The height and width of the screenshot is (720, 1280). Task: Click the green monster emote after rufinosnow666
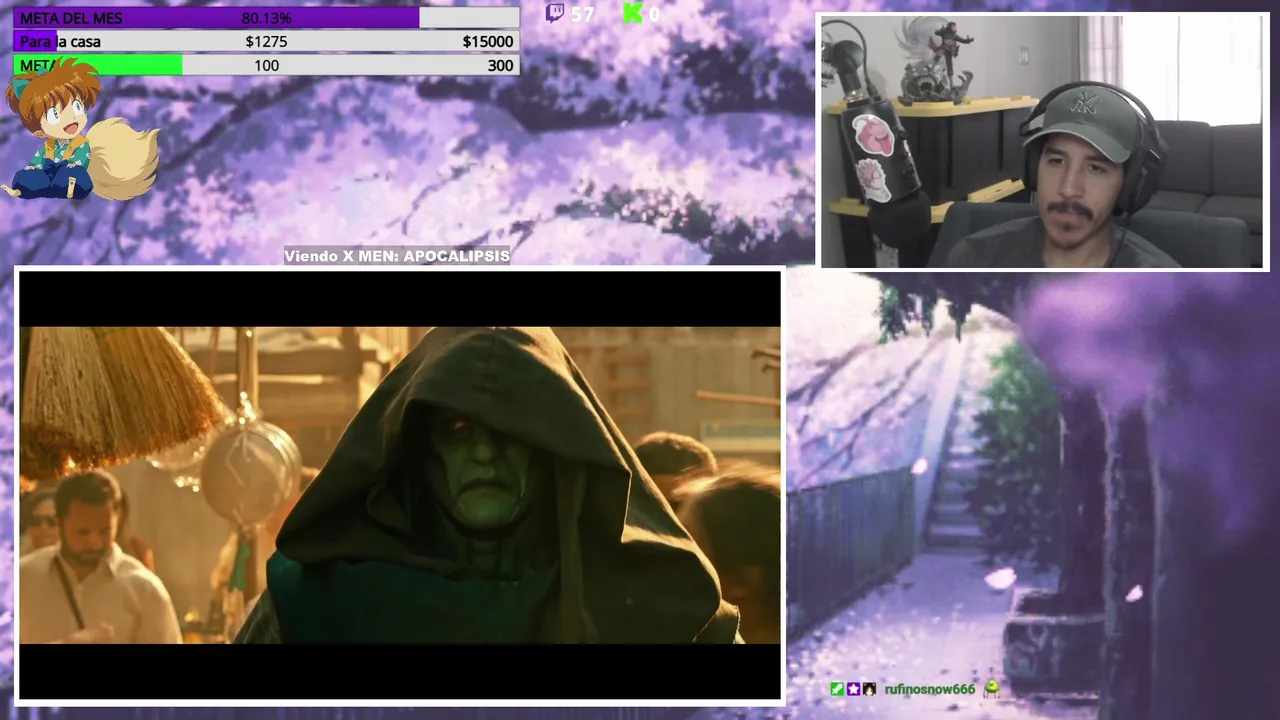pyautogui.click(x=991, y=689)
